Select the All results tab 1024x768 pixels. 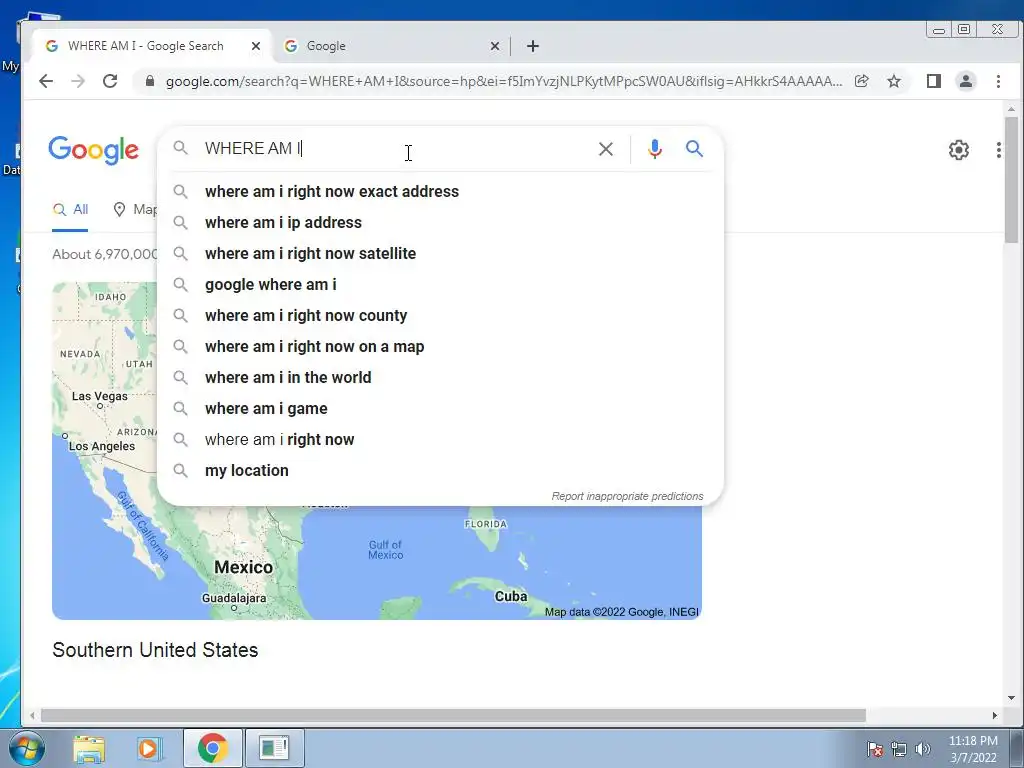[70, 210]
